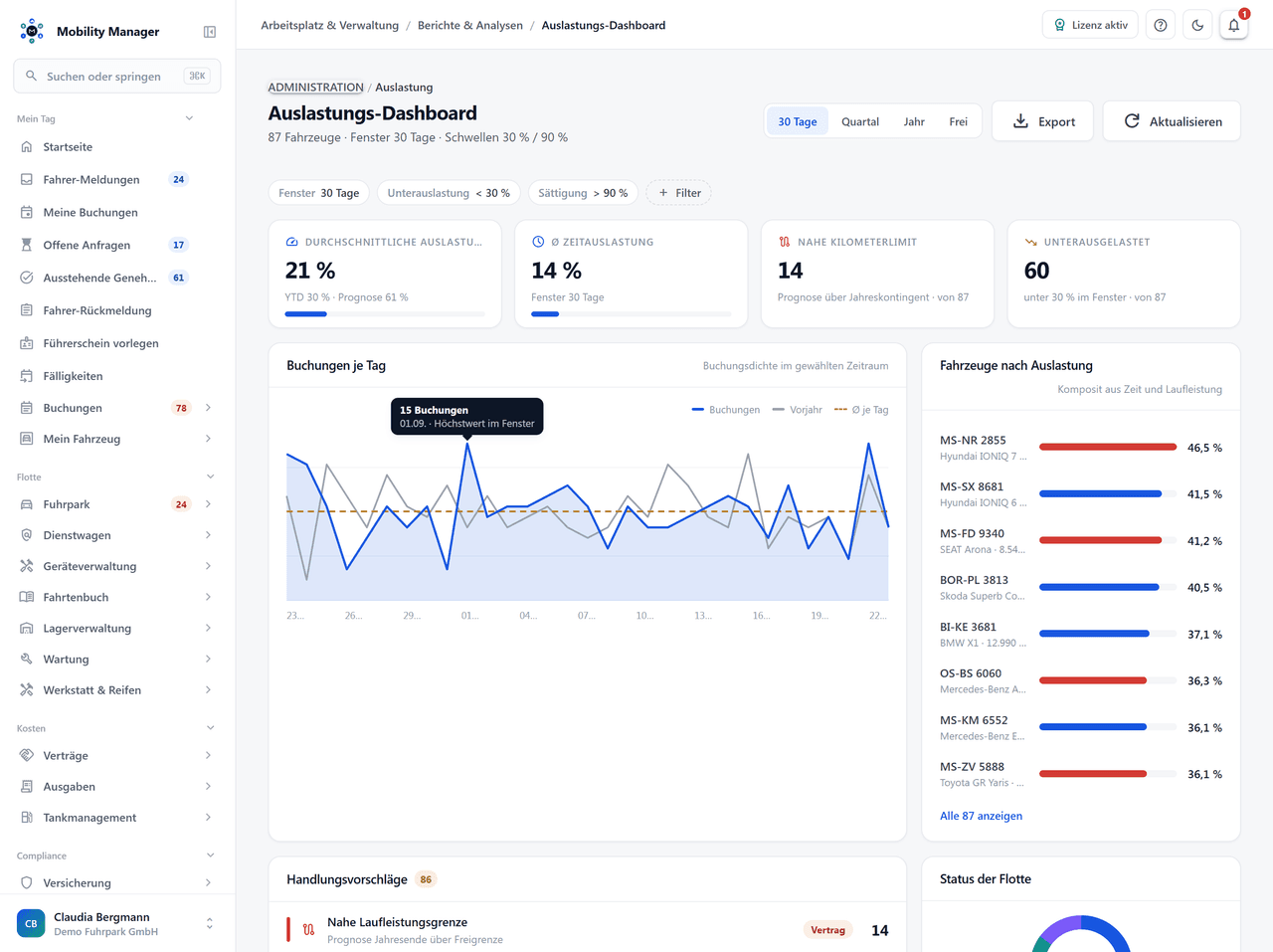Viewport: 1273px width, 952px height.
Task: Click the Aktualisieren button
Action: tap(1173, 121)
